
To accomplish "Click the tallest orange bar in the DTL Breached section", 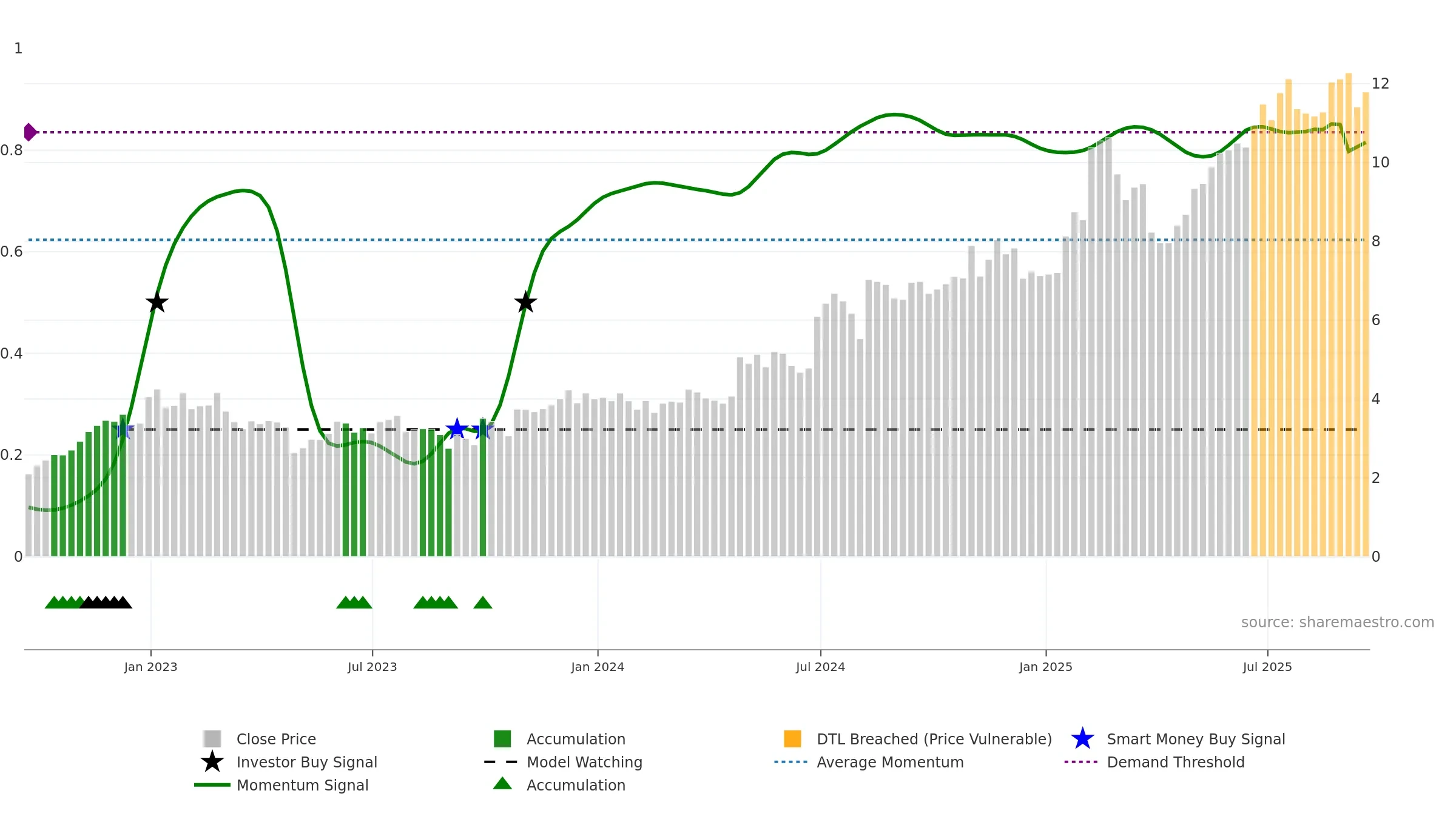I will tap(1349, 315).
